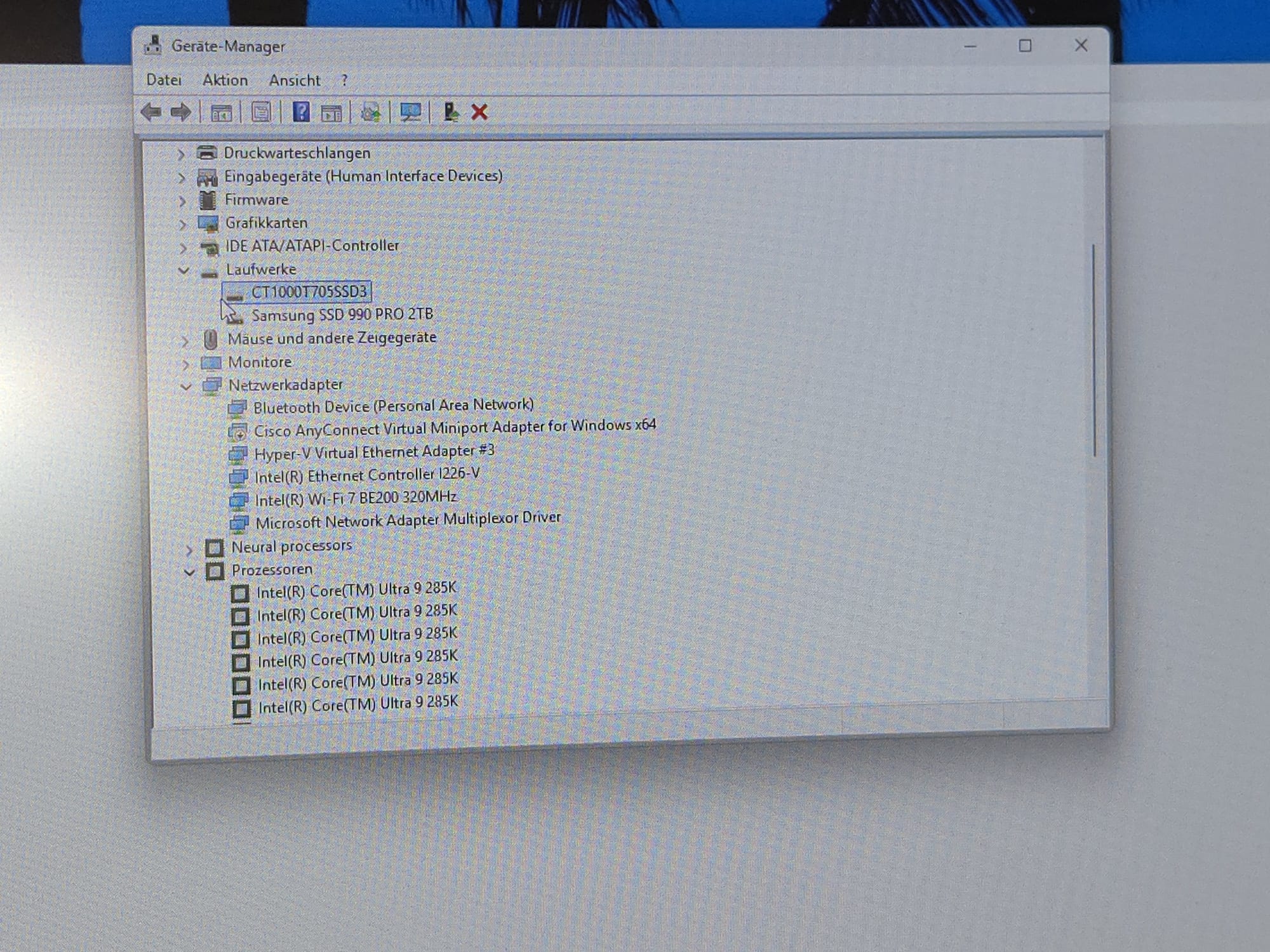
Task: Expand the Grafikkarten category
Action: [182, 224]
